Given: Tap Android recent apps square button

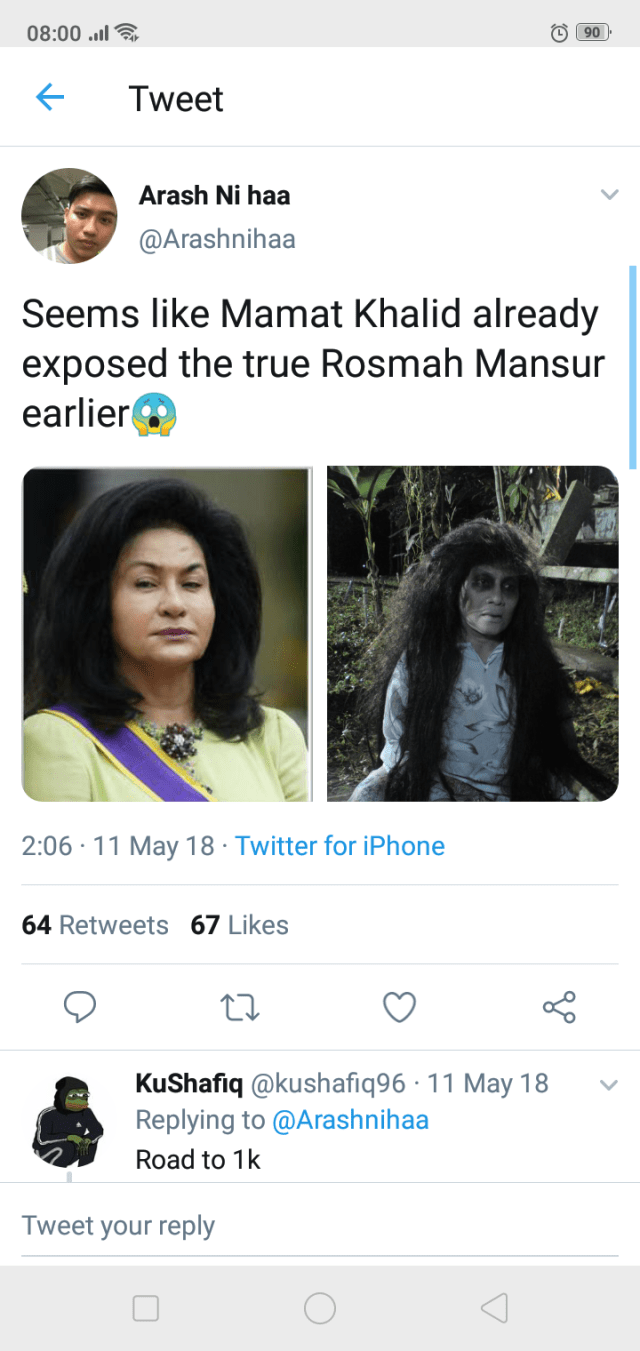Looking at the screenshot, I should click(146, 1308).
